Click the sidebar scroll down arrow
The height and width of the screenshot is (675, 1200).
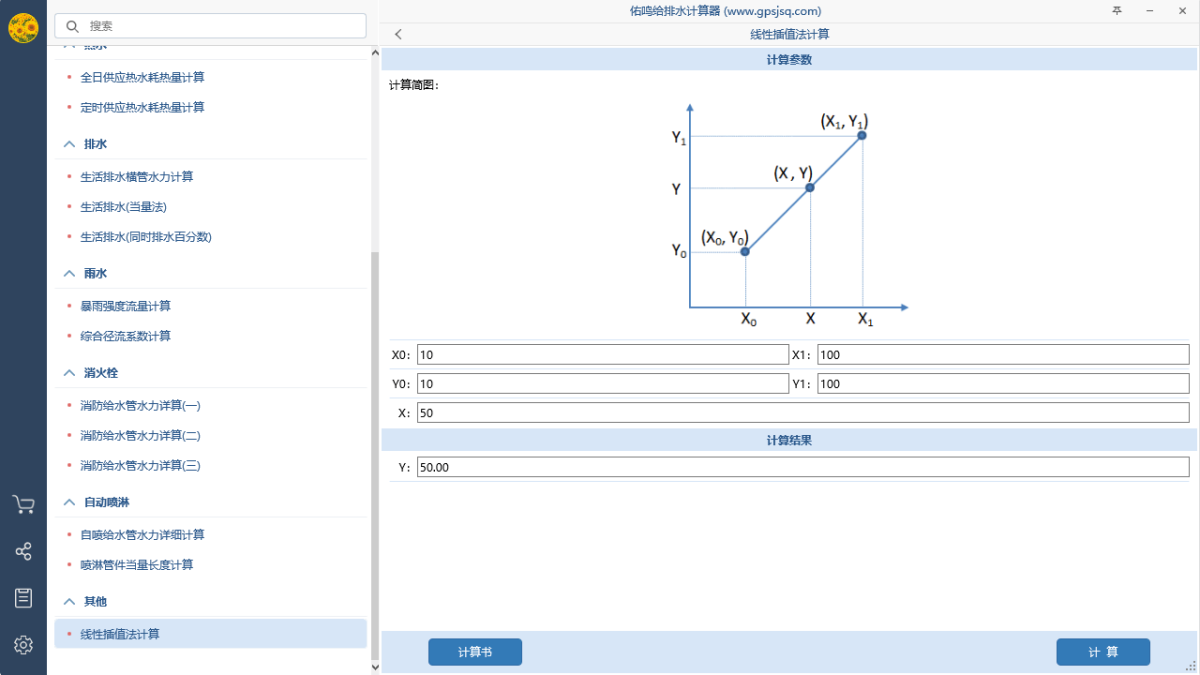375,666
